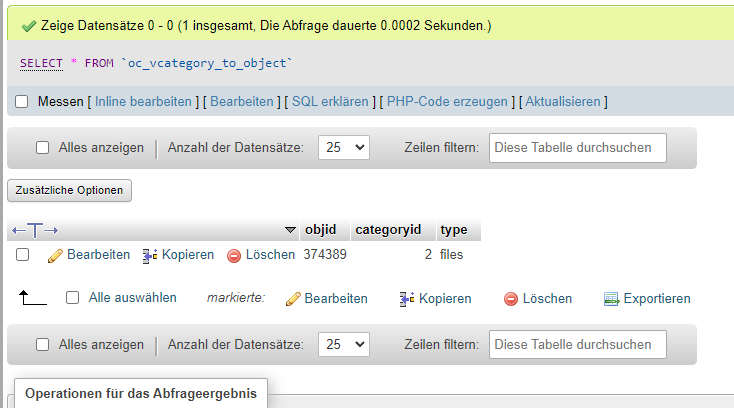This screenshot has height=408, width=734.
Task: Sort by the type column header
Action: pyautogui.click(x=454, y=230)
